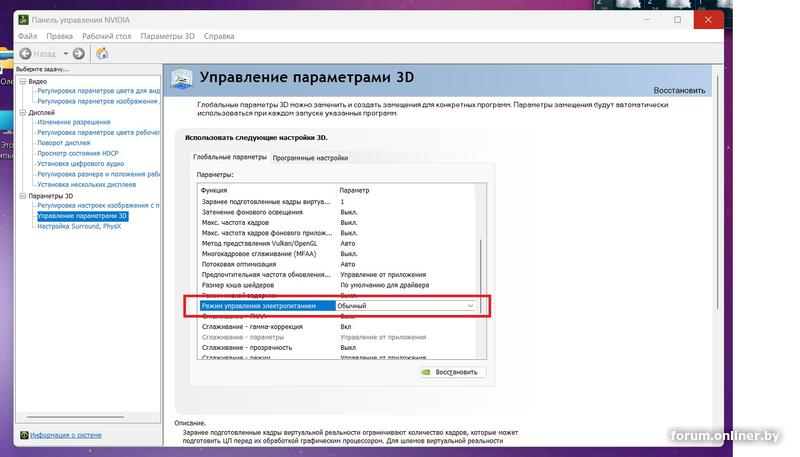800x457 pixels.
Task: Select Поворот дисплея in the tree
Action: coord(63,143)
